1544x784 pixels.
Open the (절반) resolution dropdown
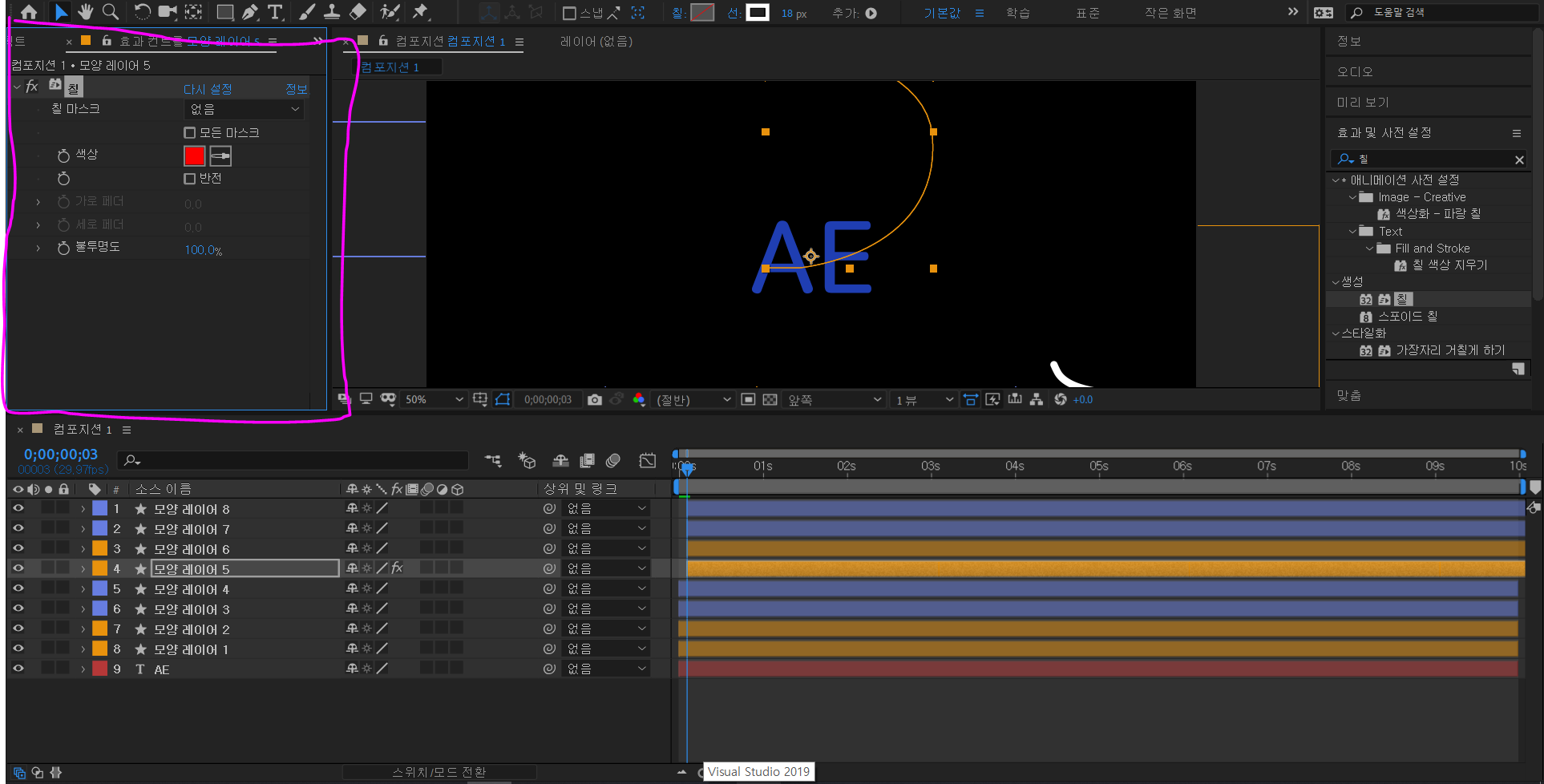point(693,399)
